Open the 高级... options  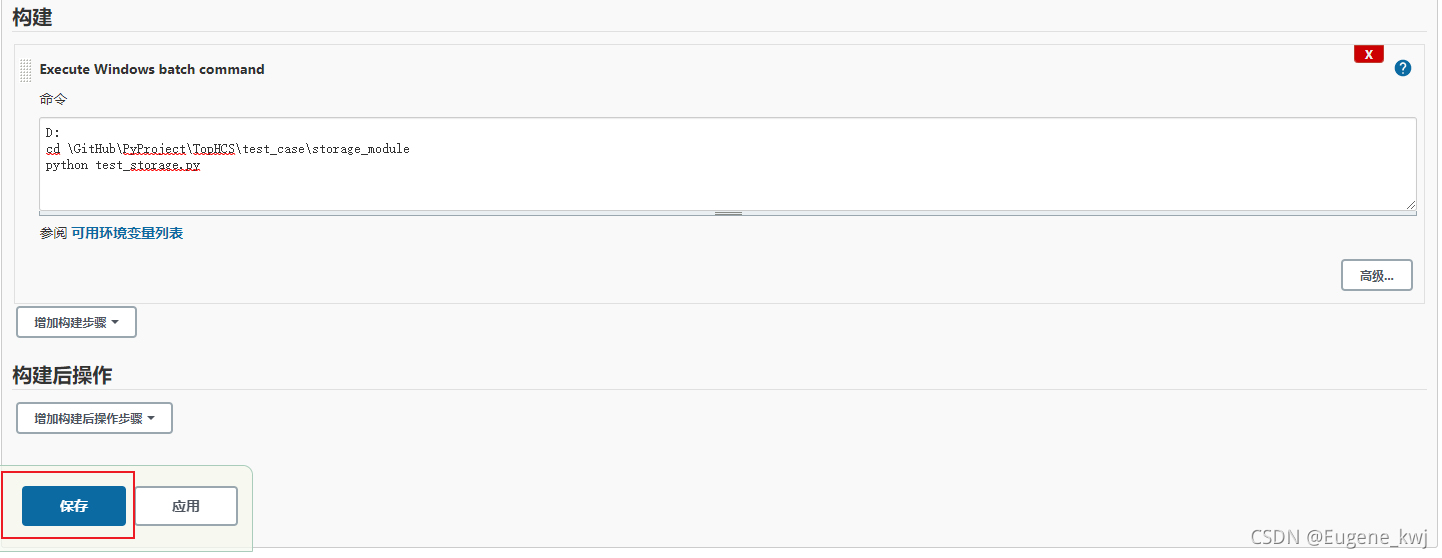pos(1376,275)
